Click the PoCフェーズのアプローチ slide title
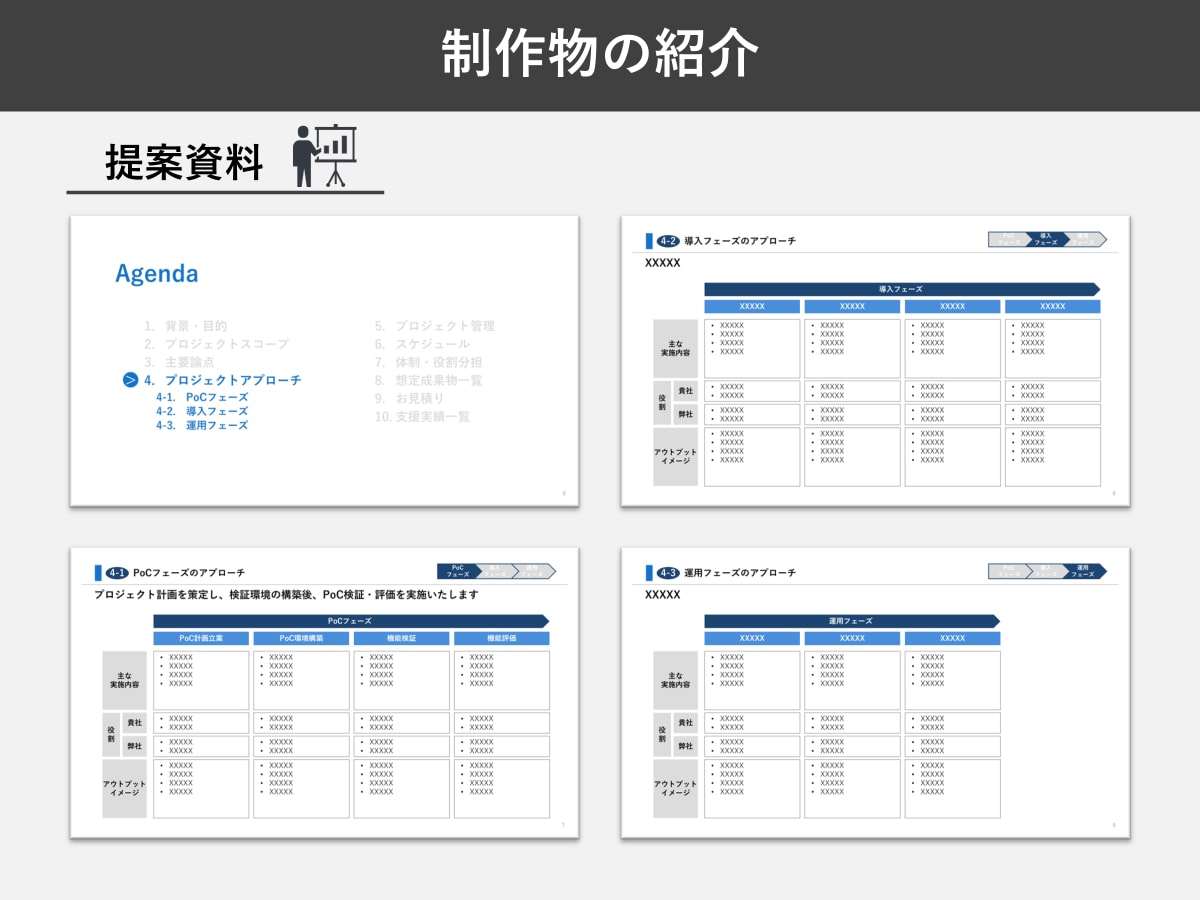Screen dimensions: 1200x900 point(189,573)
